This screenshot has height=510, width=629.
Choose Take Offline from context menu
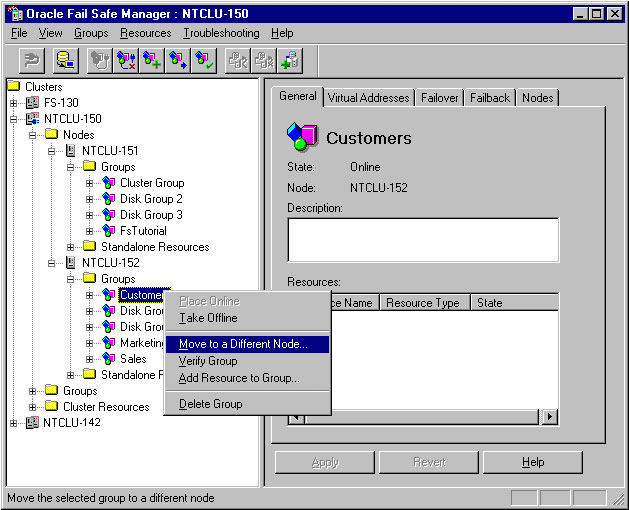tap(248, 318)
